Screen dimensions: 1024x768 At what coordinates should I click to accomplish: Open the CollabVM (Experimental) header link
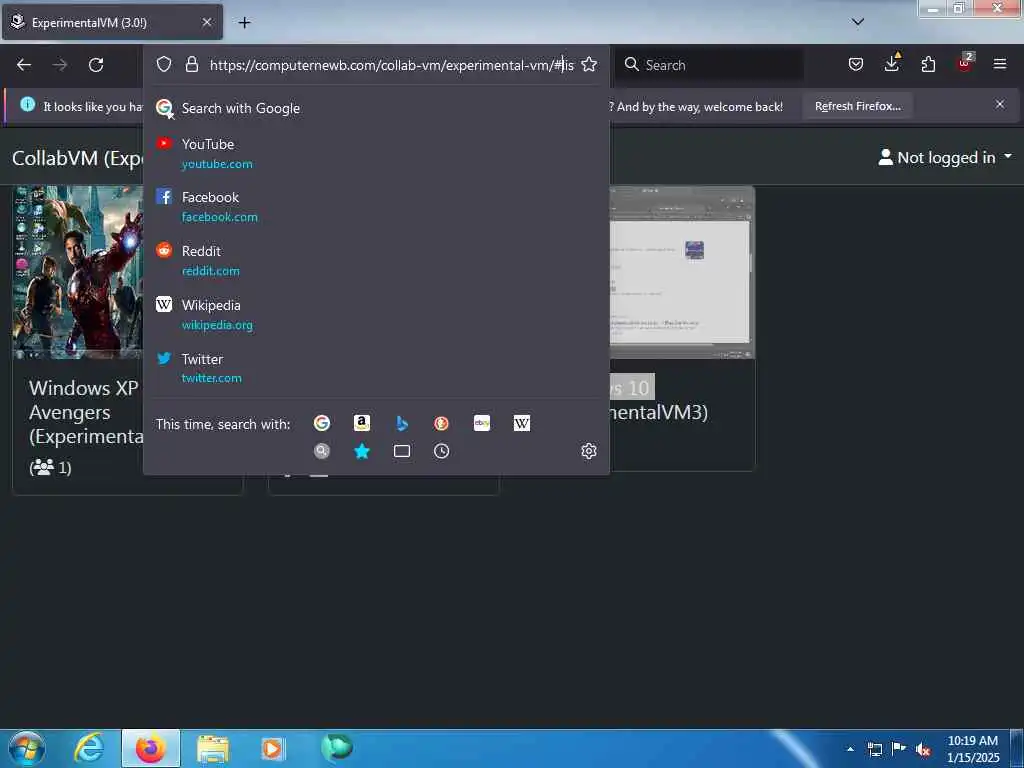coord(77,157)
